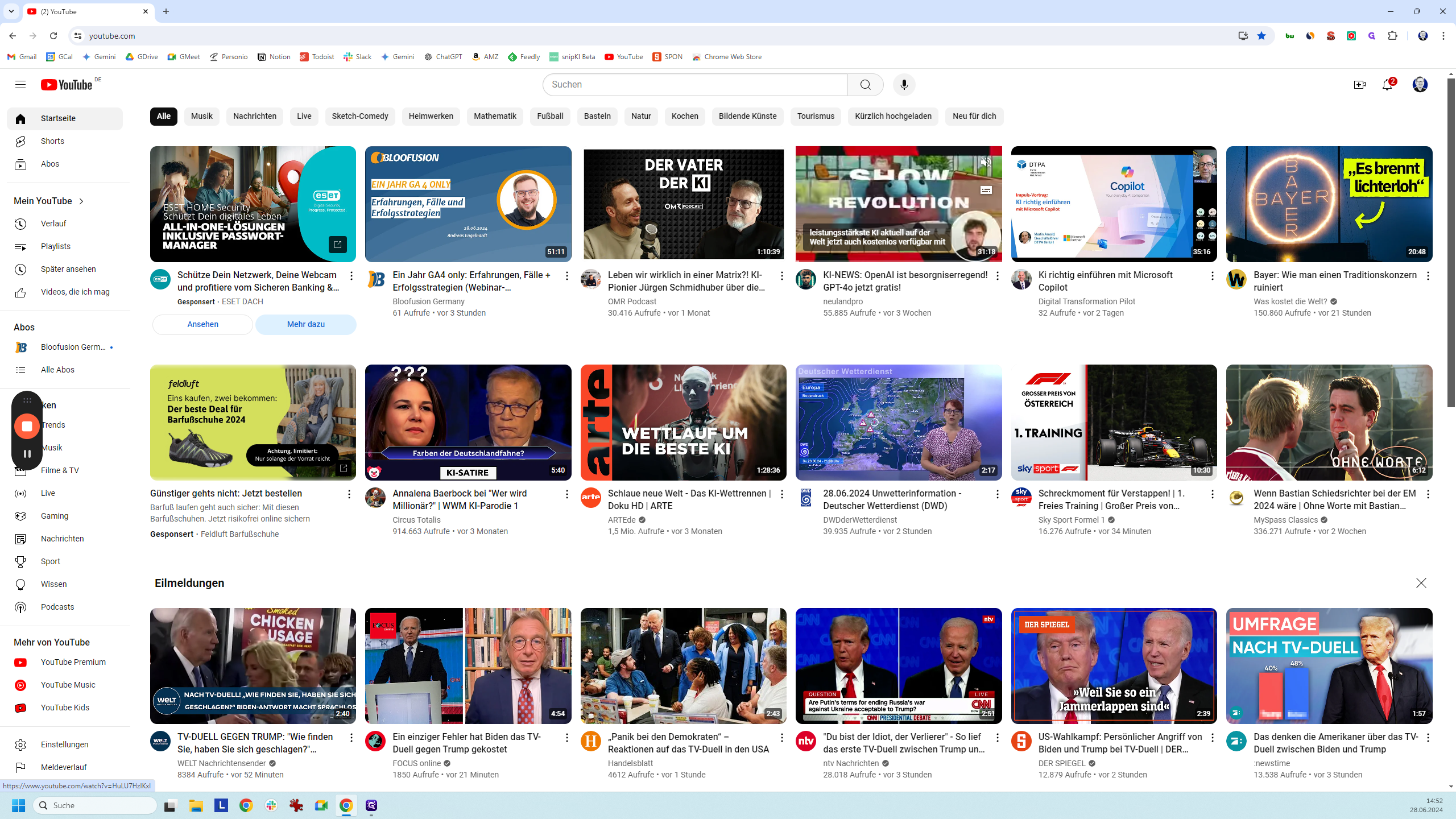Select the Kürzlich hochgeladen chip

[893, 116]
